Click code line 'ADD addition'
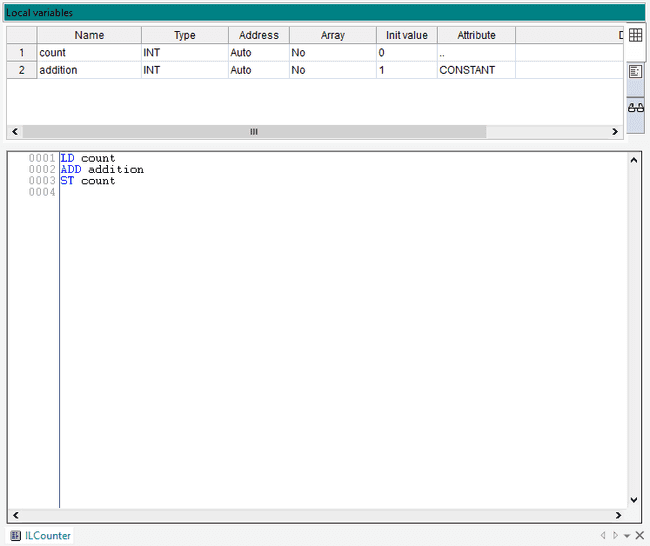Screen dimensions: 650x546 102,170
